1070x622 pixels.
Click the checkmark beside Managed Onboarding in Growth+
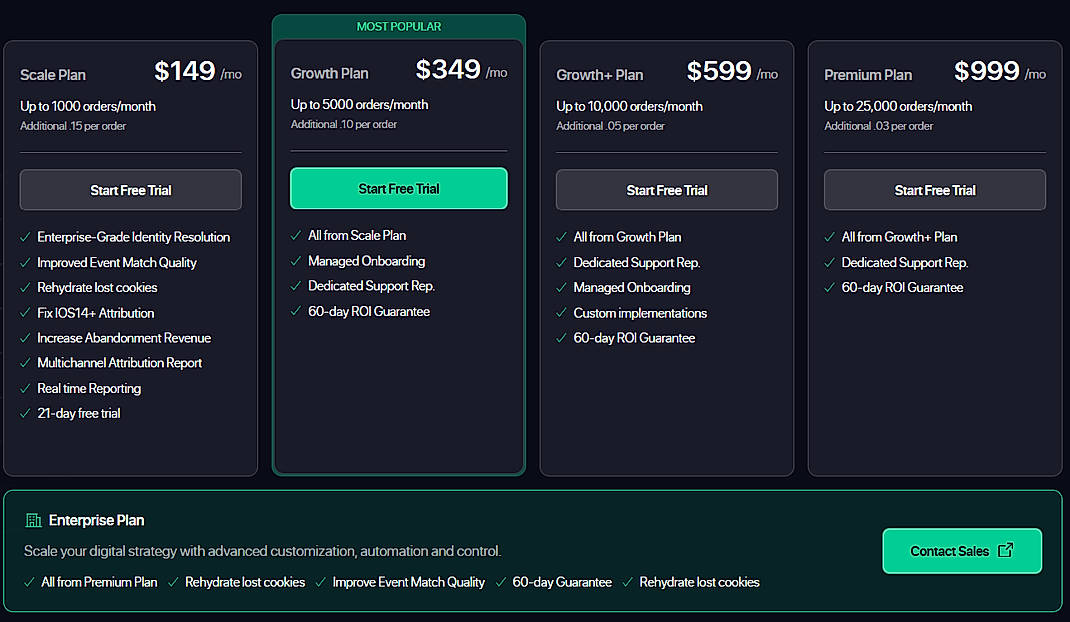pyautogui.click(x=561, y=287)
